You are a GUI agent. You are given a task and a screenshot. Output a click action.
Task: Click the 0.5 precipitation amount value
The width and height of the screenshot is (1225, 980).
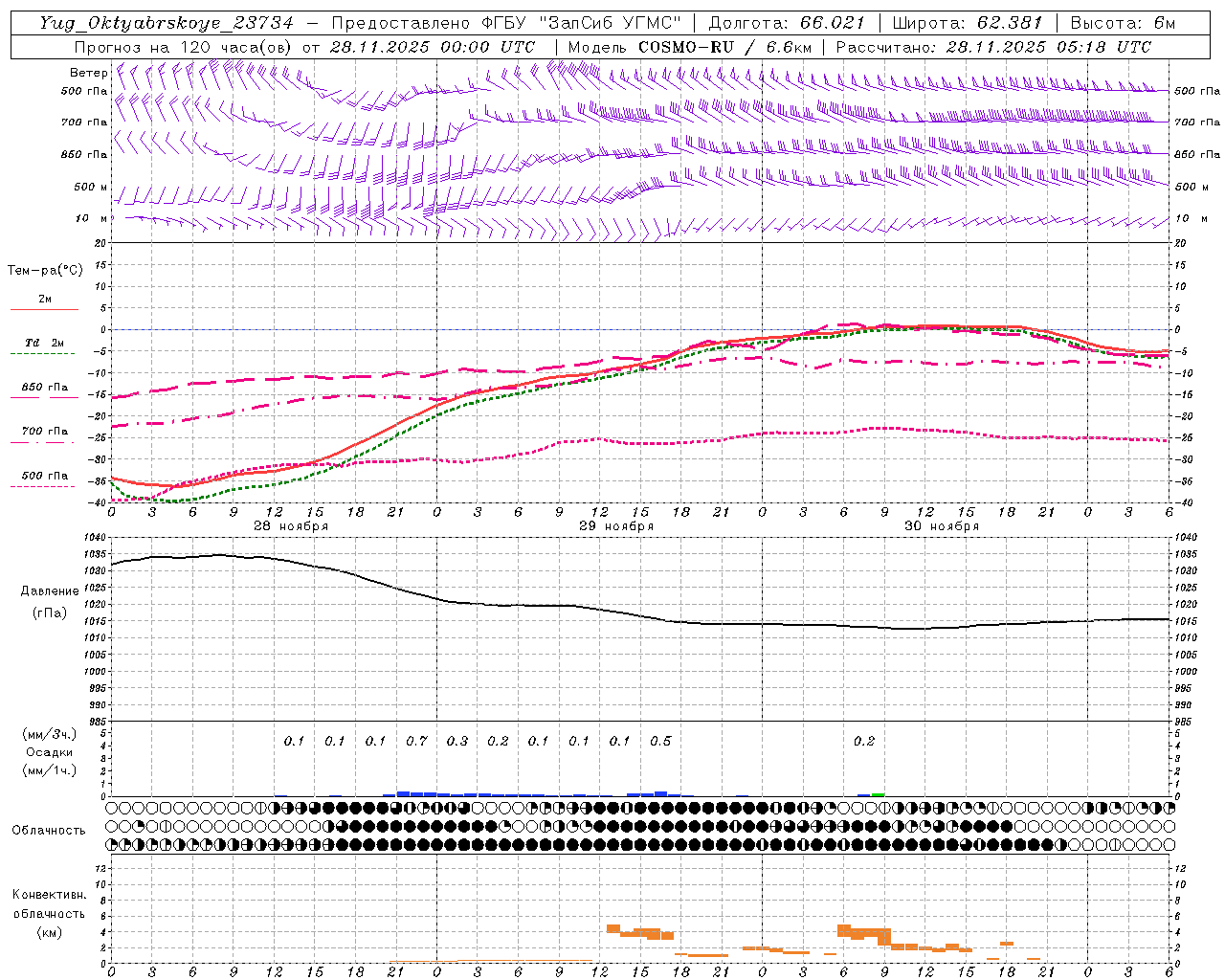click(x=660, y=741)
